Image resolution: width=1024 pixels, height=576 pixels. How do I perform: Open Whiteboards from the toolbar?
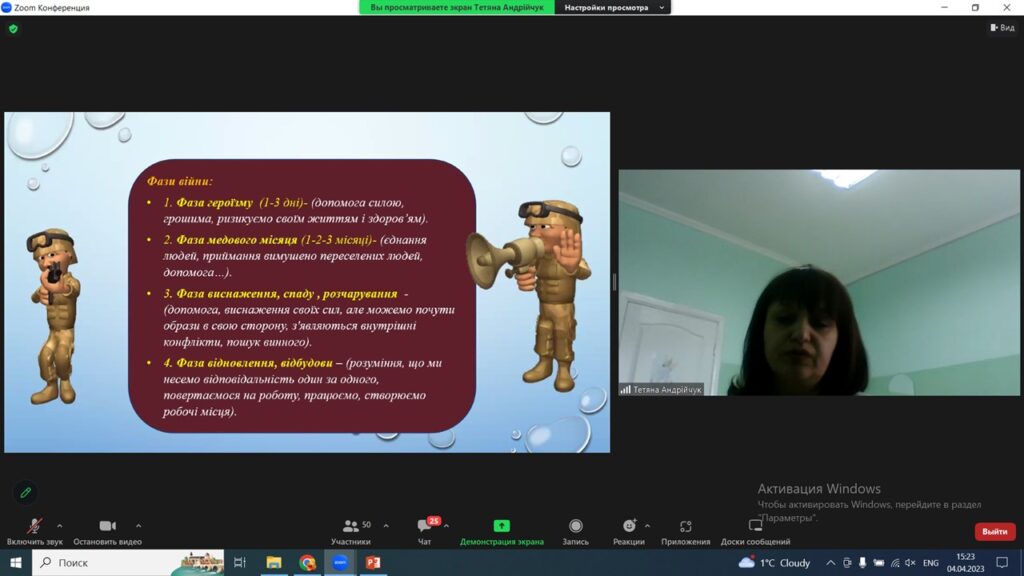pyautogui.click(x=755, y=527)
